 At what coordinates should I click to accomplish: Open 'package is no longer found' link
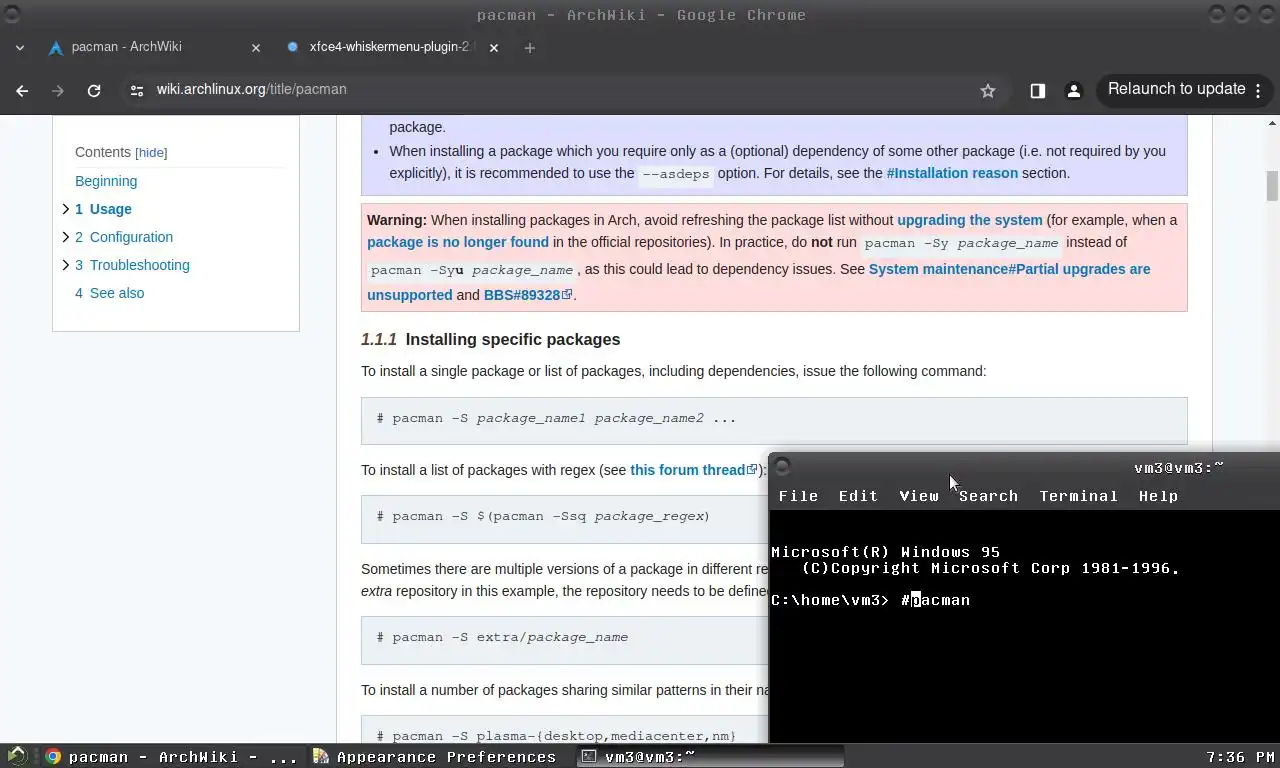[x=458, y=242]
